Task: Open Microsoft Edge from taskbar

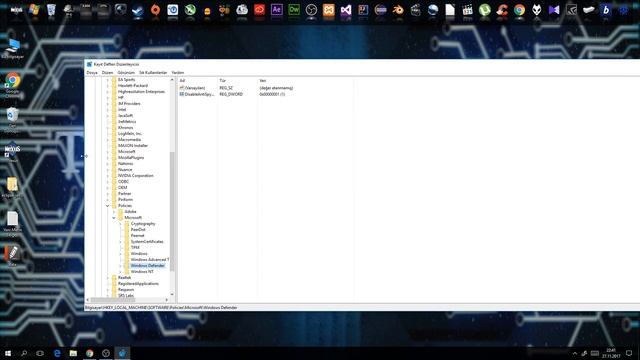Action: [x=57, y=353]
